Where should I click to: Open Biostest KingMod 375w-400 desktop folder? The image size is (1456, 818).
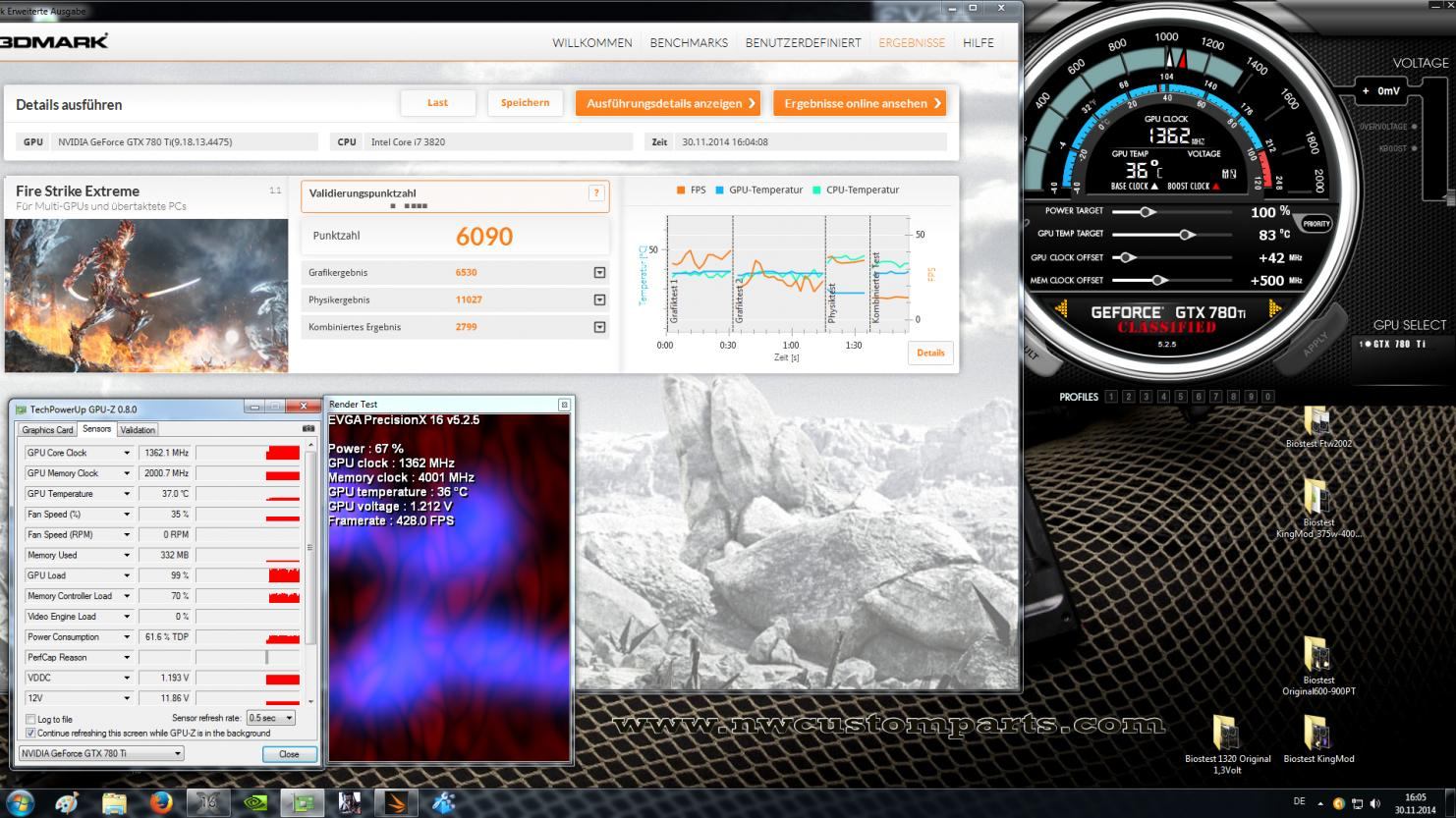click(x=1317, y=510)
